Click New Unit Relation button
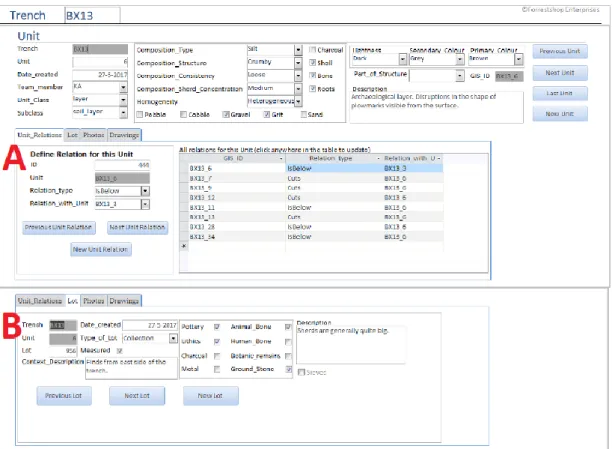Viewport: 612px width, 449px height. point(101,249)
